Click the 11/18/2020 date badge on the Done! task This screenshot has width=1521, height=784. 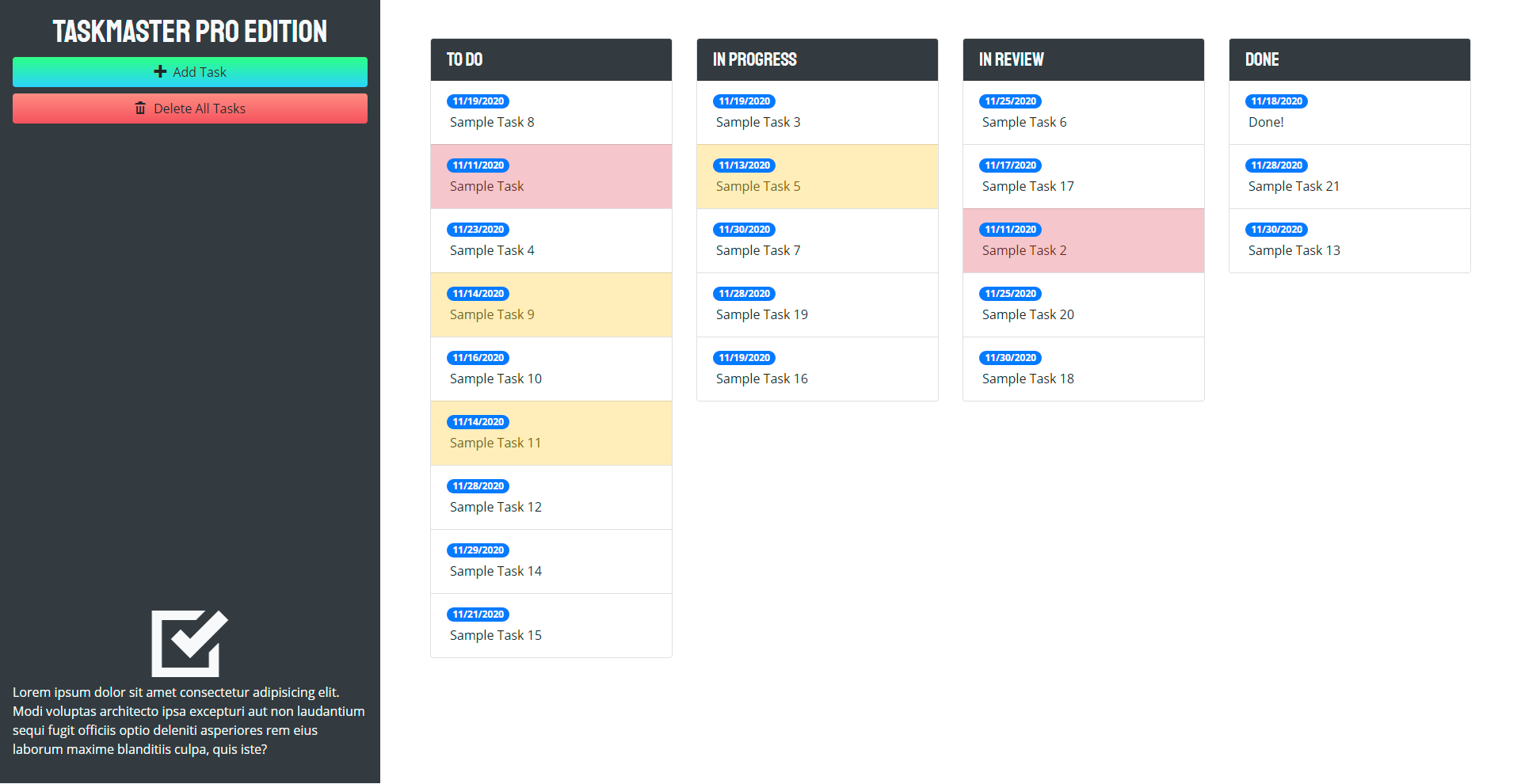pos(1276,101)
